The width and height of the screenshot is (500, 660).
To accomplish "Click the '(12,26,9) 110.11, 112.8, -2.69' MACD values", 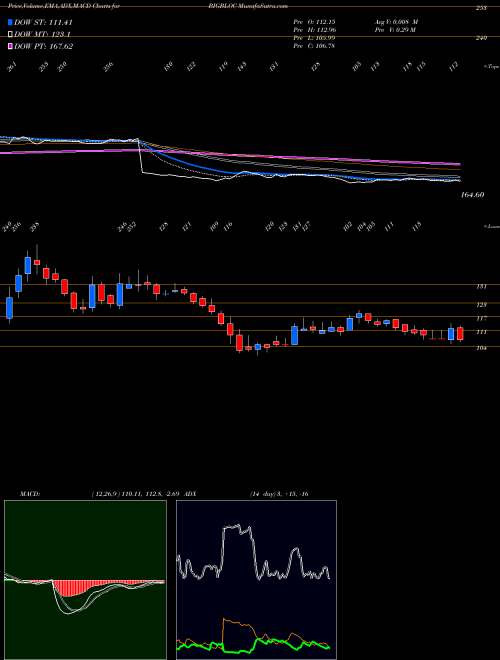I will [136, 494].
